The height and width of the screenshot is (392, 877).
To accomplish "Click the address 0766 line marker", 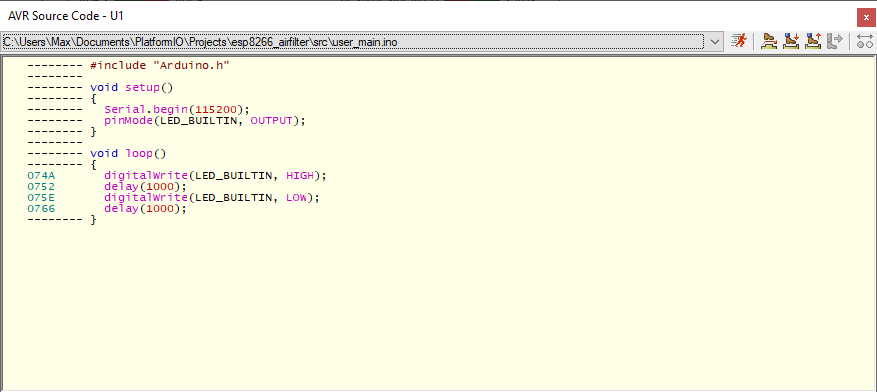I will click(x=41, y=209).
